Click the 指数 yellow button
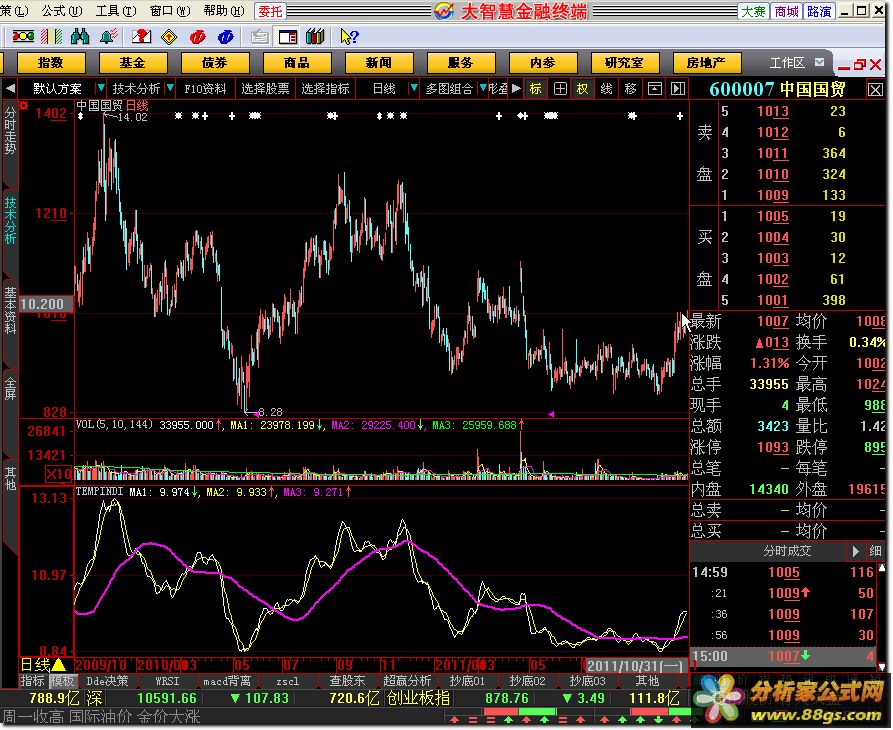 tap(51, 63)
